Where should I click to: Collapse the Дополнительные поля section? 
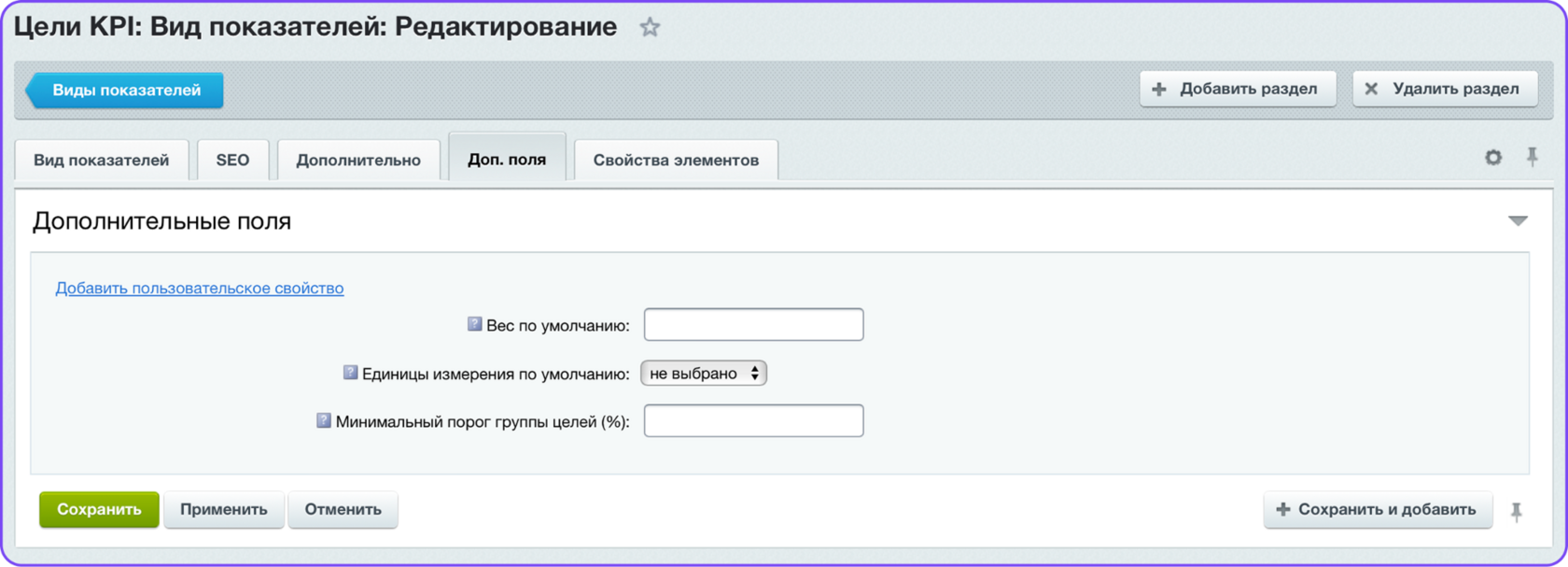coord(1518,221)
